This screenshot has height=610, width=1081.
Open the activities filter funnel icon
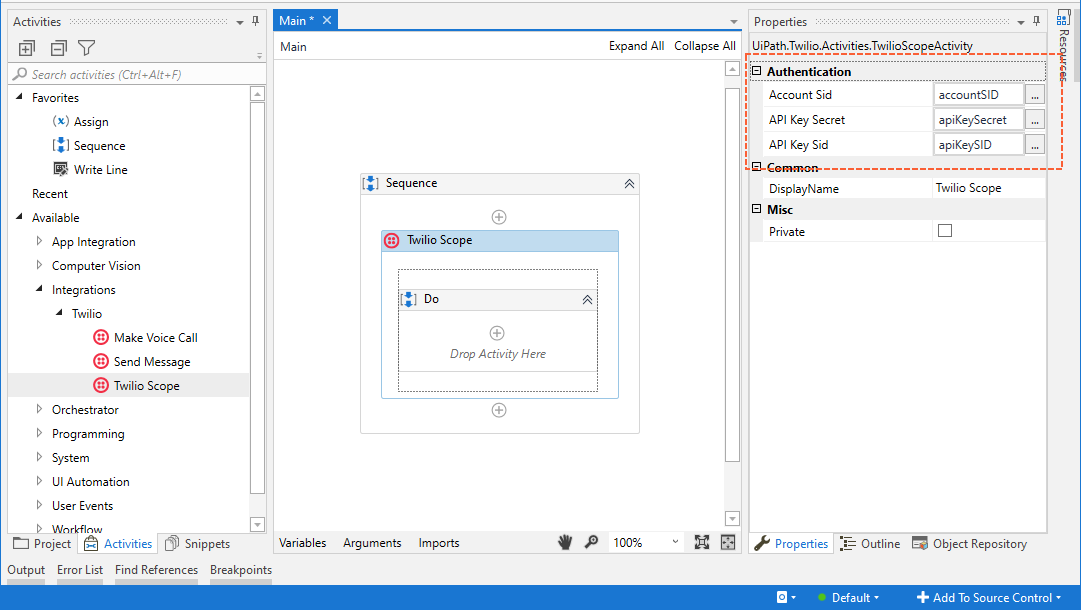86,48
